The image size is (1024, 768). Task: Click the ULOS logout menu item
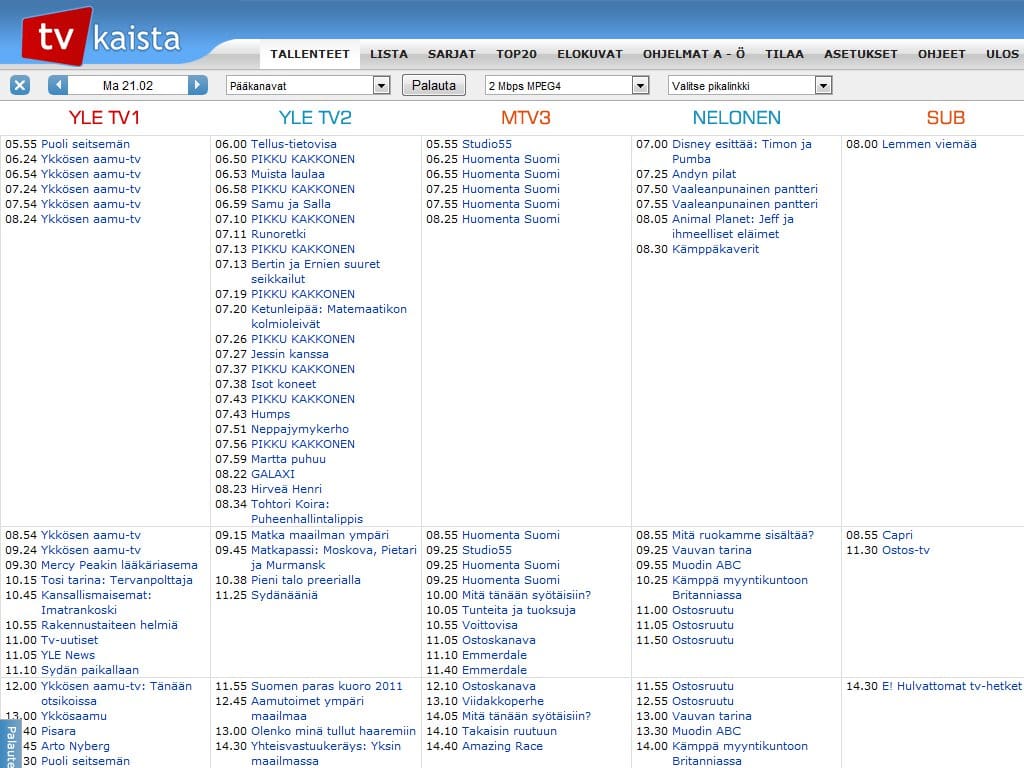tap(1001, 54)
